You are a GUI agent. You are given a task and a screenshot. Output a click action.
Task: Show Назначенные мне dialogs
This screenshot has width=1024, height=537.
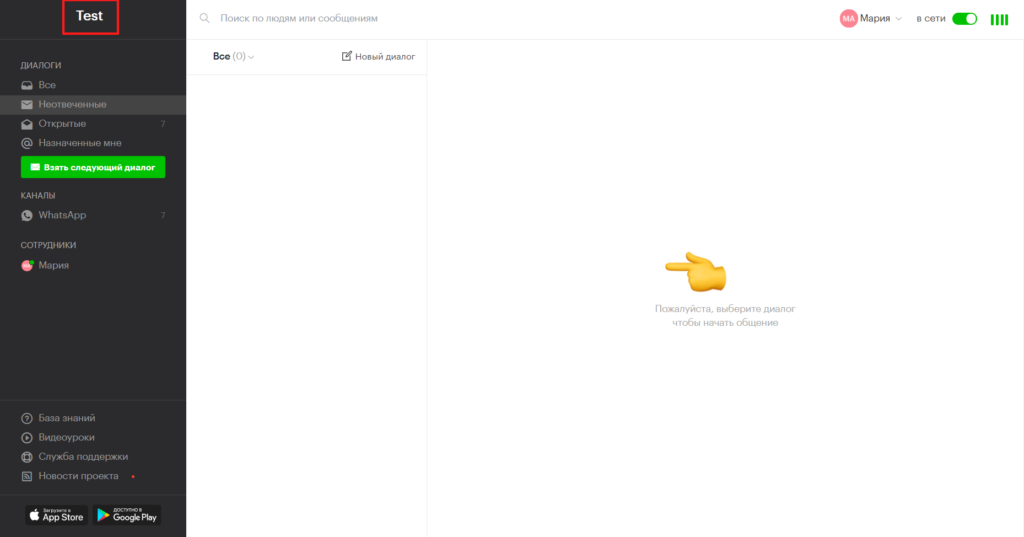coord(93,143)
